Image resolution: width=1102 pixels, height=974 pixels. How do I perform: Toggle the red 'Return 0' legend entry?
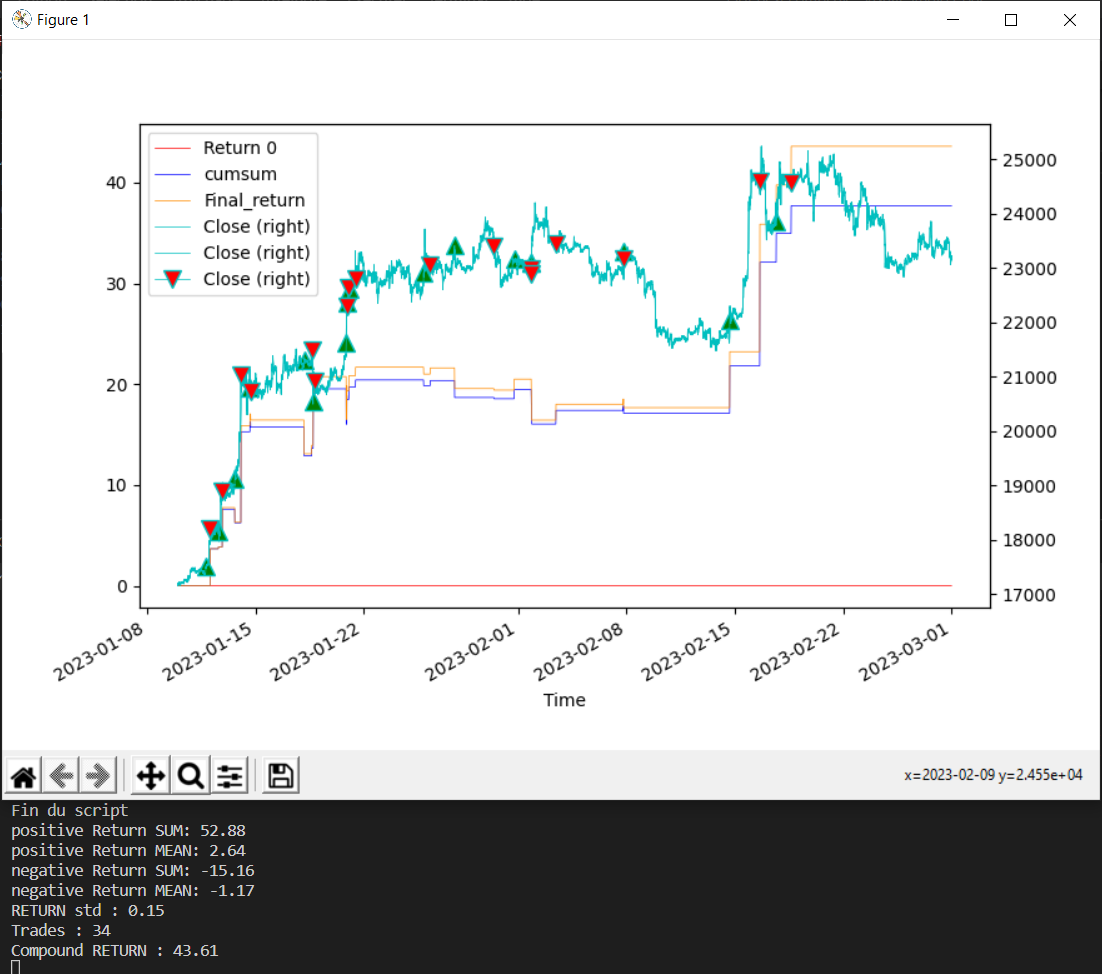click(241, 147)
